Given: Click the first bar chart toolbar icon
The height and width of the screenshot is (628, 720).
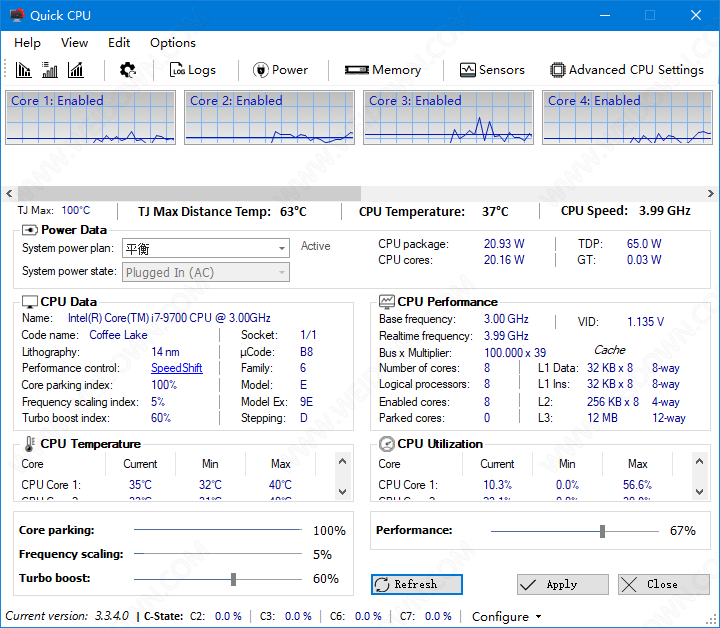Looking at the screenshot, I should coord(23,70).
